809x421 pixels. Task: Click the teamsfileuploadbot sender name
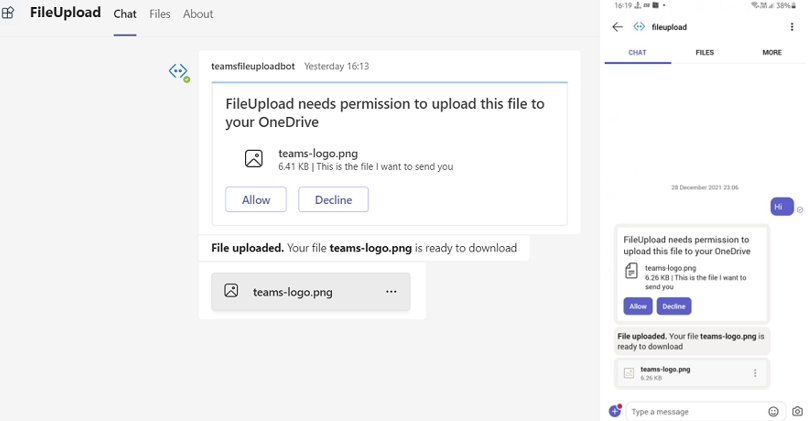pos(253,66)
